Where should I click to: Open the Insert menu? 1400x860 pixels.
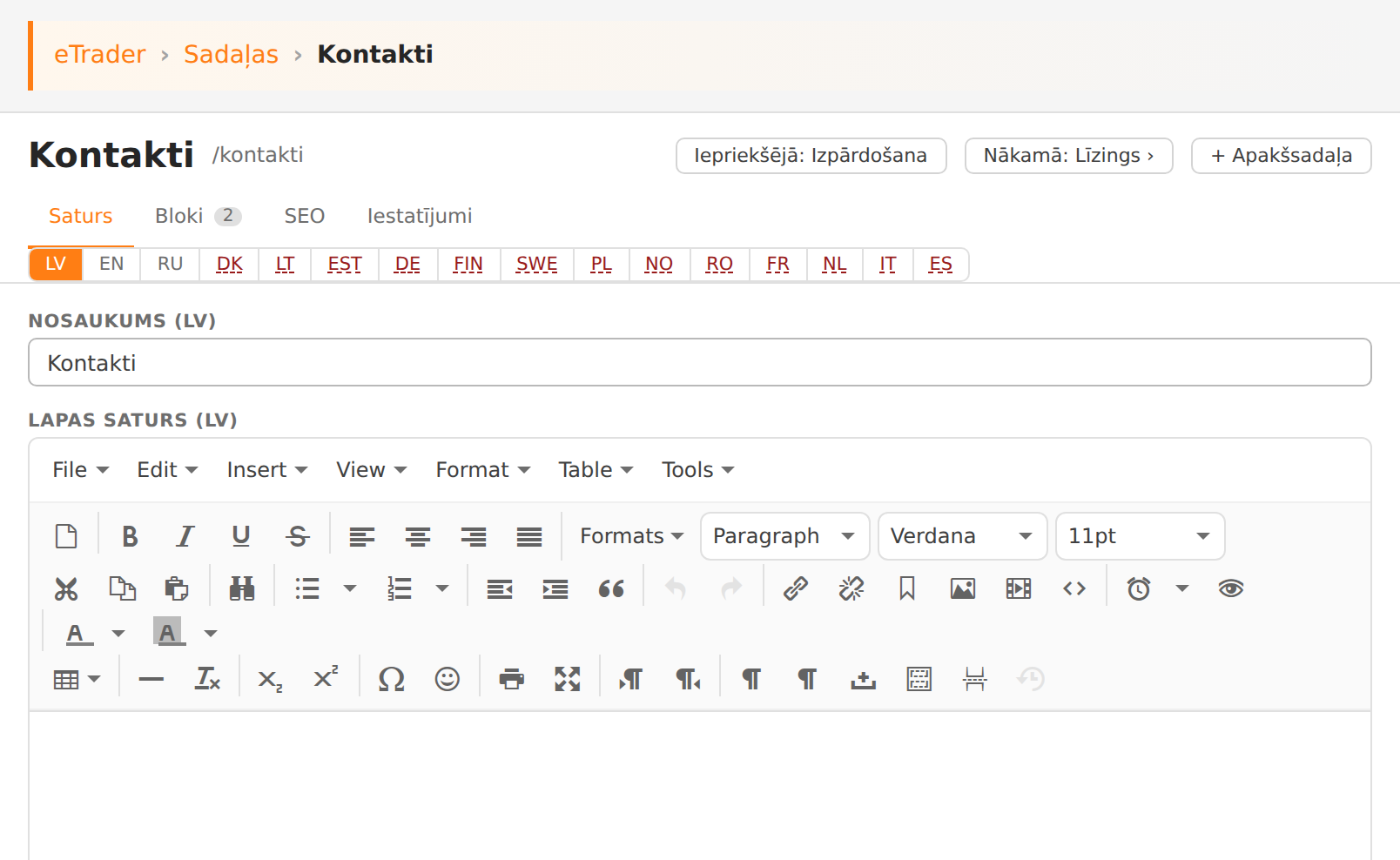[x=267, y=470]
